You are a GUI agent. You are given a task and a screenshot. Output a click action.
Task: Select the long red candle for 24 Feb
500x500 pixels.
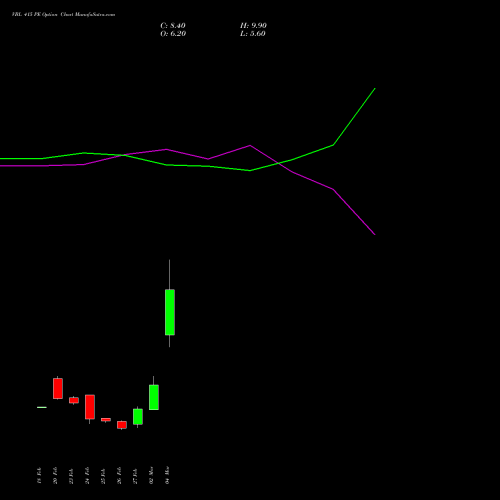pyautogui.click(x=90, y=407)
